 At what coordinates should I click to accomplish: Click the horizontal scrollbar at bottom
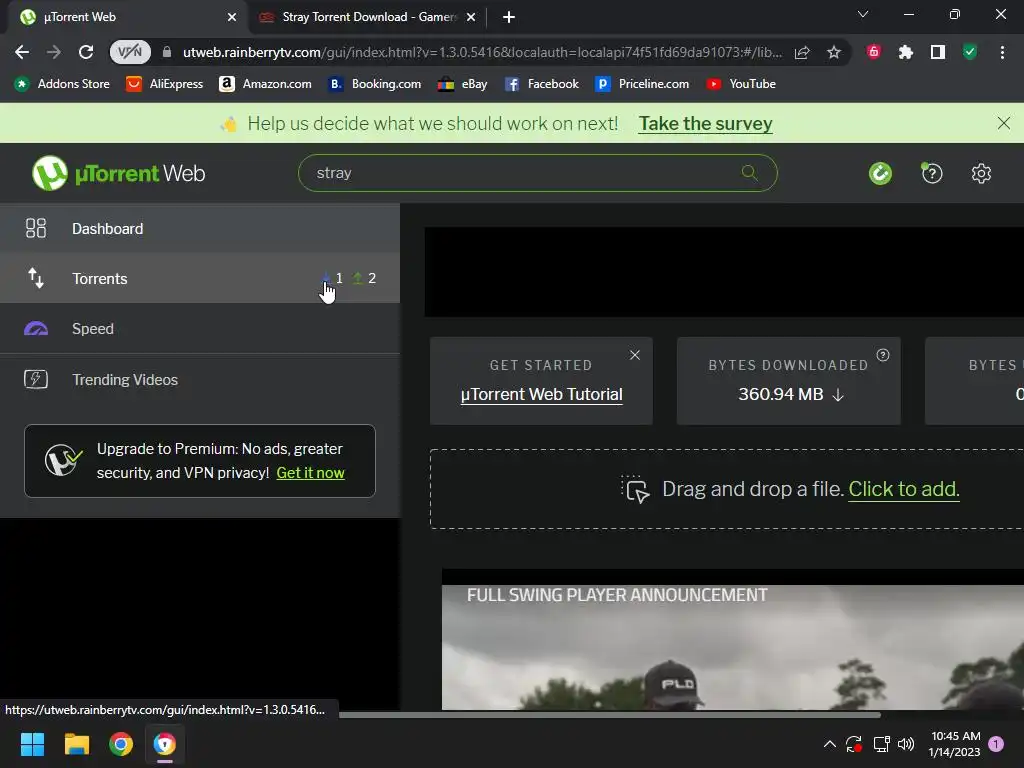(609, 715)
